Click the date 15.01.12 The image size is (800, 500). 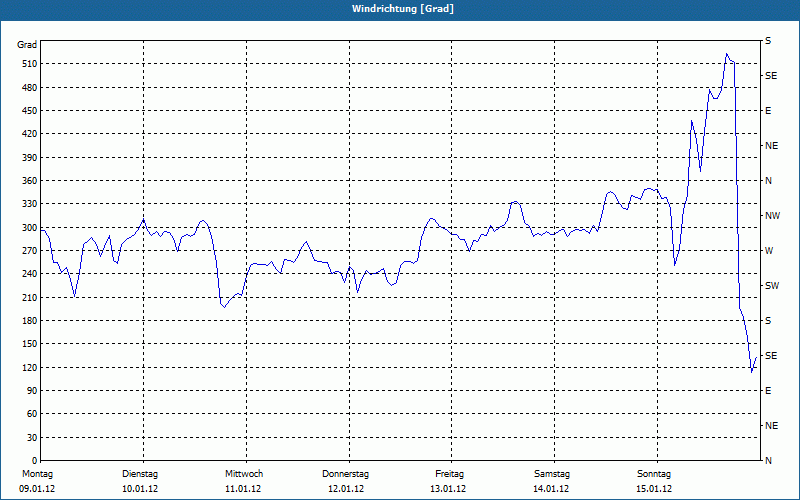pos(654,489)
